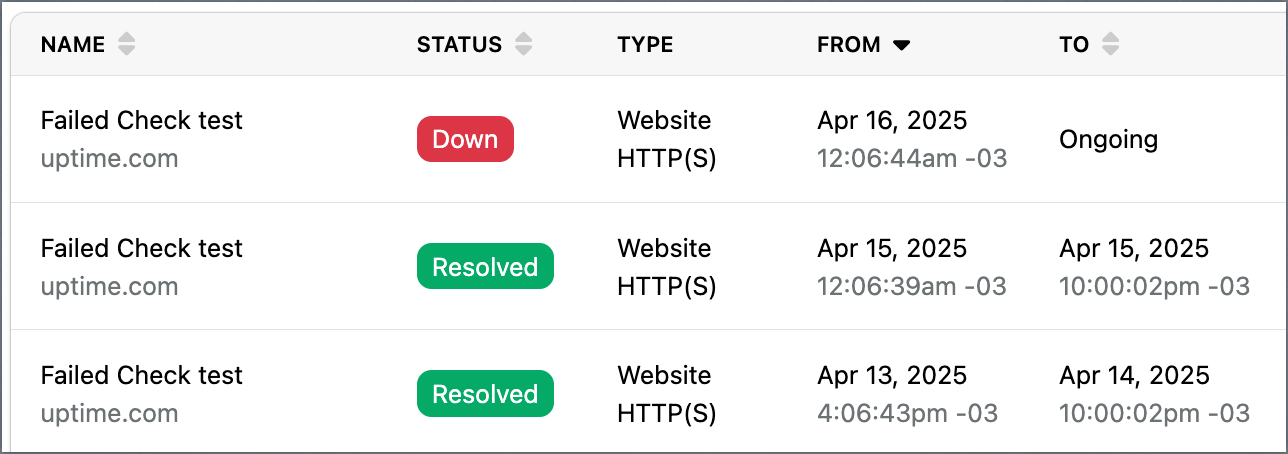The height and width of the screenshot is (454, 1288).
Task: Click the Ongoing end time cell
Action: (x=1108, y=139)
